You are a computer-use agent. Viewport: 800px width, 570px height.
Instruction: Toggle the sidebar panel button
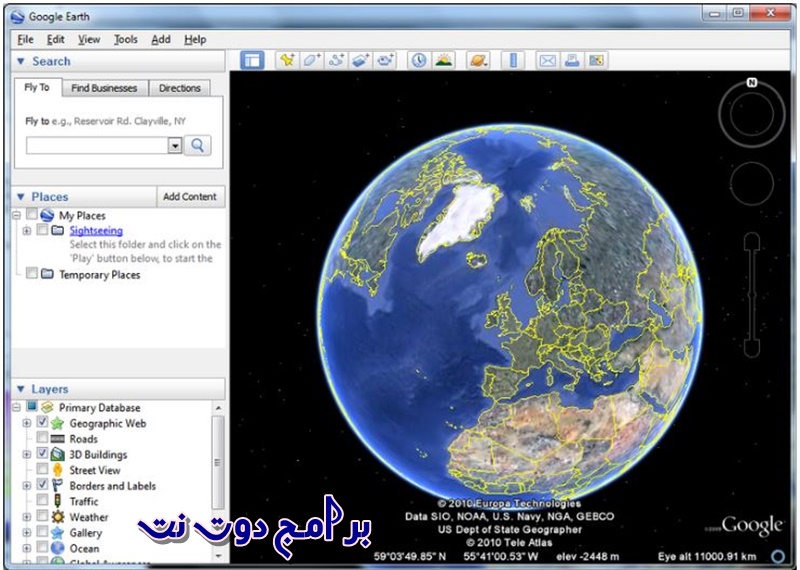click(252, 60)
